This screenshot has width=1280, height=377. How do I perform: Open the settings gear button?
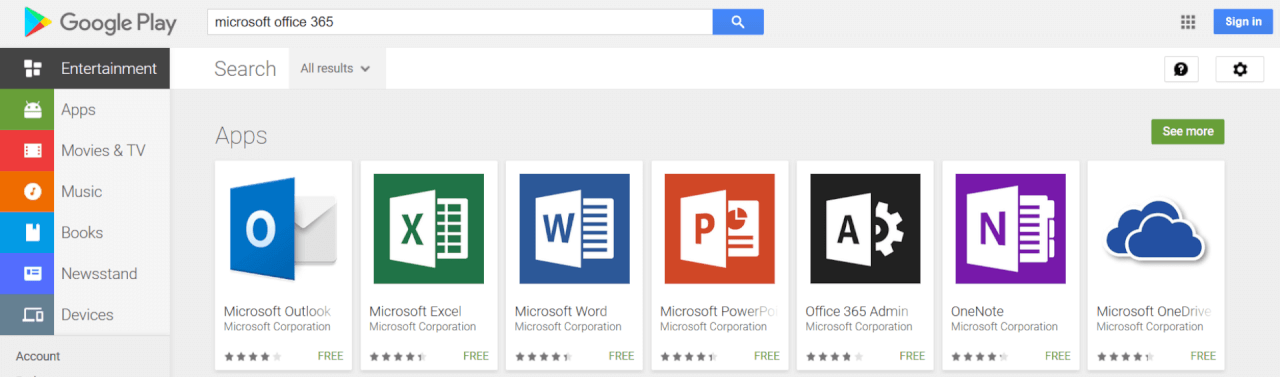click(x=1240, y=69)
